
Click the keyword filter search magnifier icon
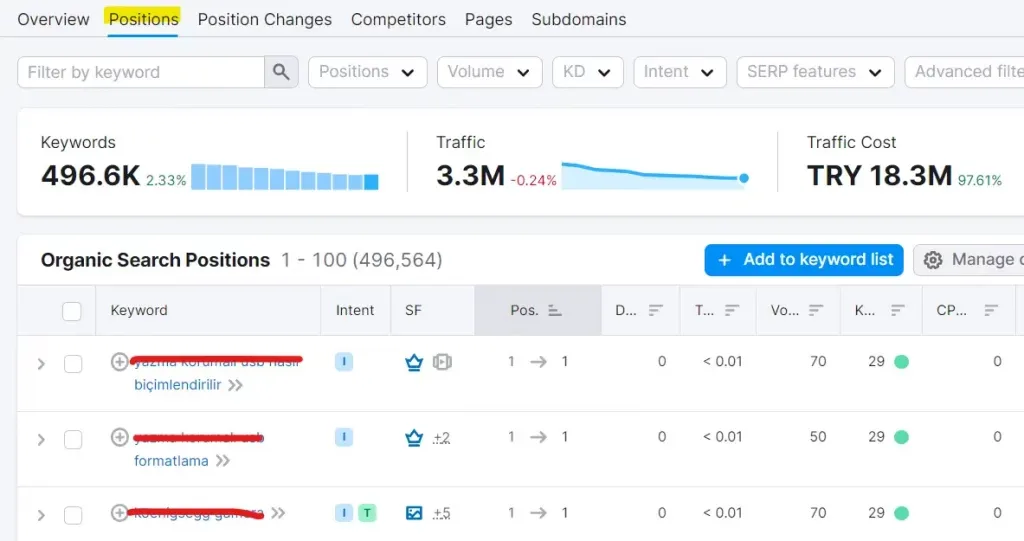click(x=281, y=72)
